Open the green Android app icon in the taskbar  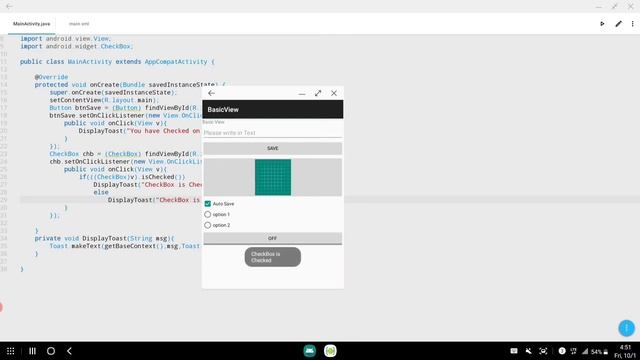pos(330,351)
